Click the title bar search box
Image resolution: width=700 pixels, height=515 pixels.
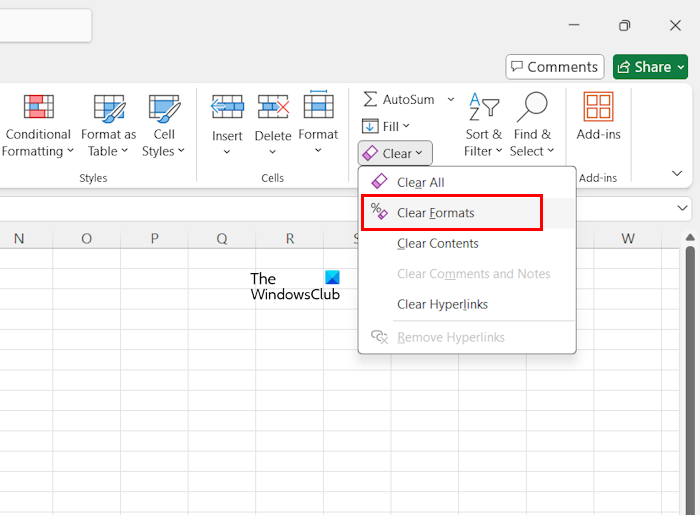(46, 26)
